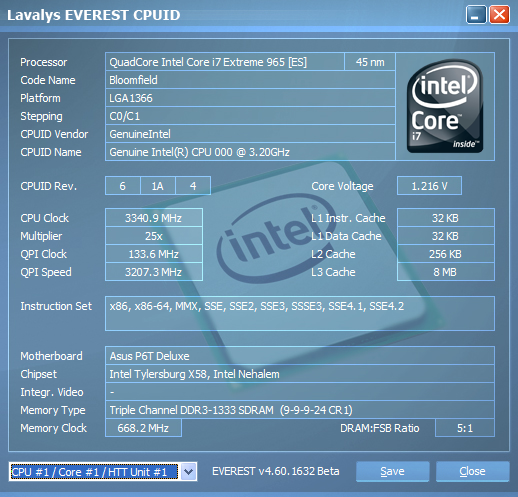Click the CPU Clock value 3340.9 MHz
The width and height of the screenshot is (518, 497).
tap(154, 218)
